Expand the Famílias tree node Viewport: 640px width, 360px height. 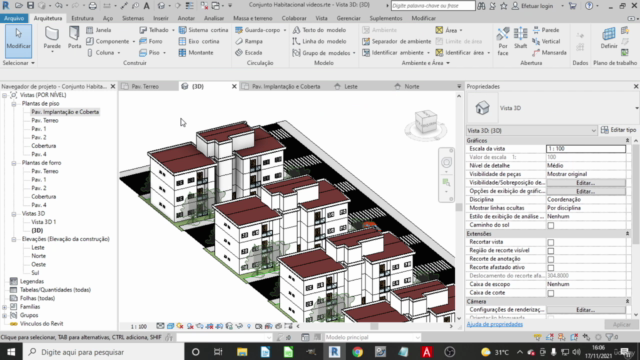coord(4,307)
